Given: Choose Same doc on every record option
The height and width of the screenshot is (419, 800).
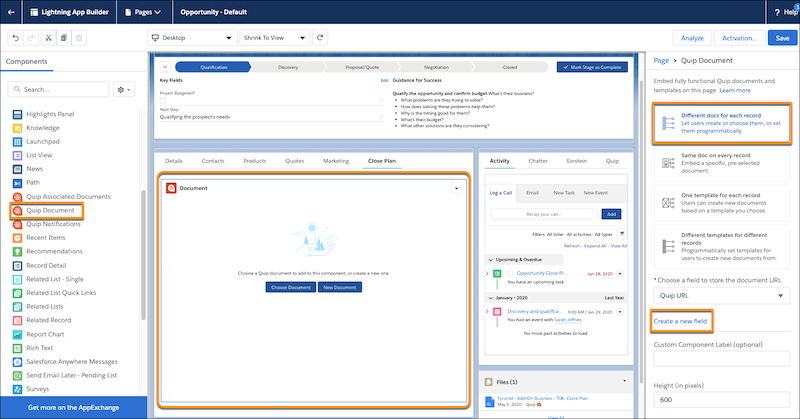Looking at the screenshot, I should pos(721,163).
